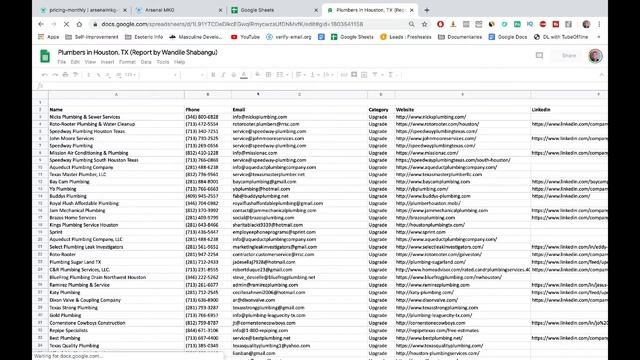Click the Undo icon in Sheets toolbar
Viewport: 640px width, 360px height.
45,75
